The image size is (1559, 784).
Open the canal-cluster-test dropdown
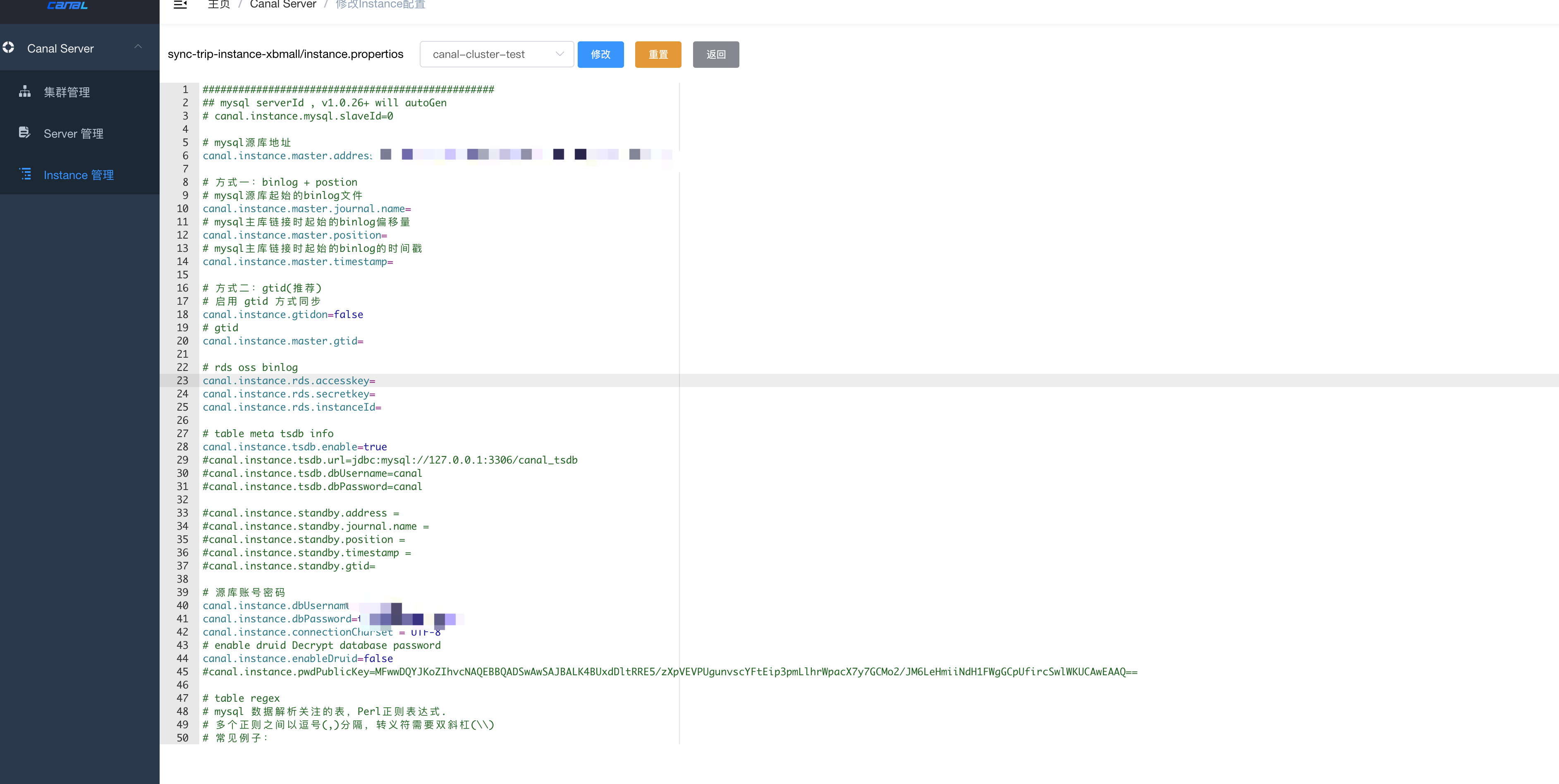[496, 54]
